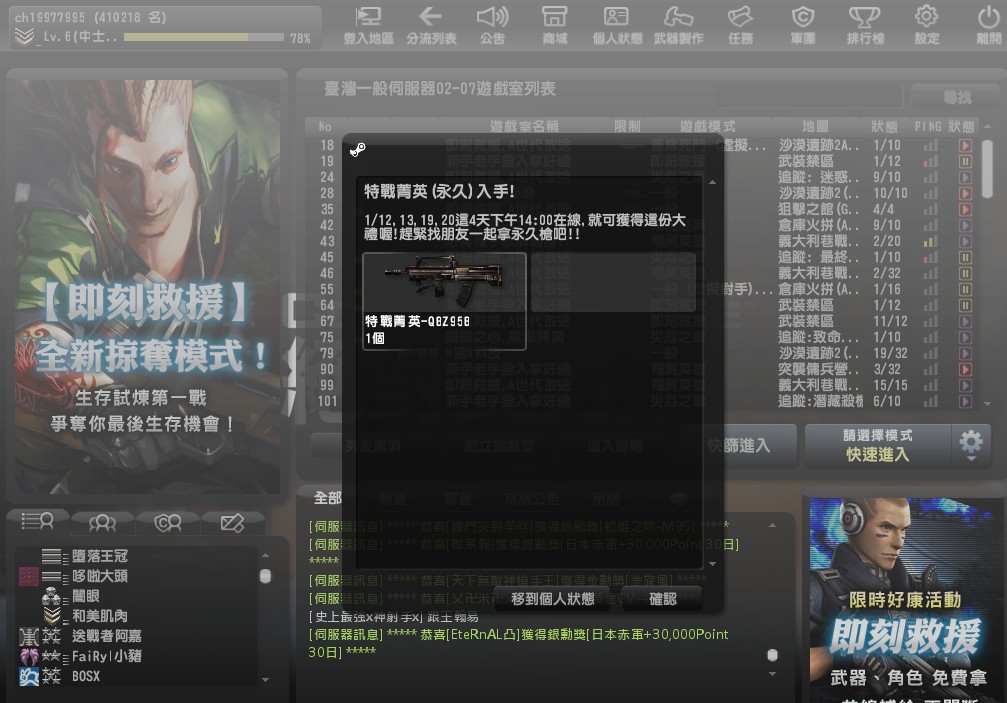Open the 設定 settings gear icon
Viewport: 1007px width, 703px height.
[x=927, y=24]
